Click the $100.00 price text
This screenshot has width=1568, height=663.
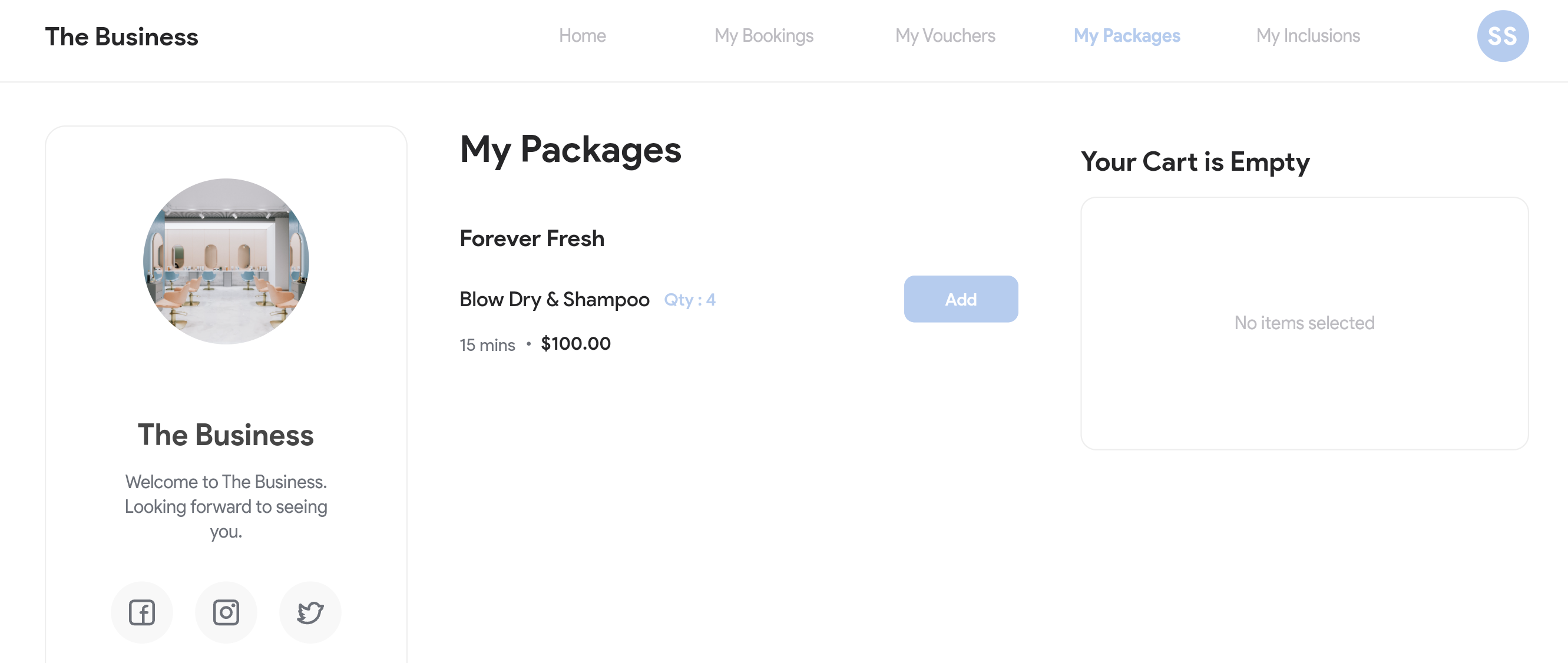pyautogui.click(x=576, y=344)
